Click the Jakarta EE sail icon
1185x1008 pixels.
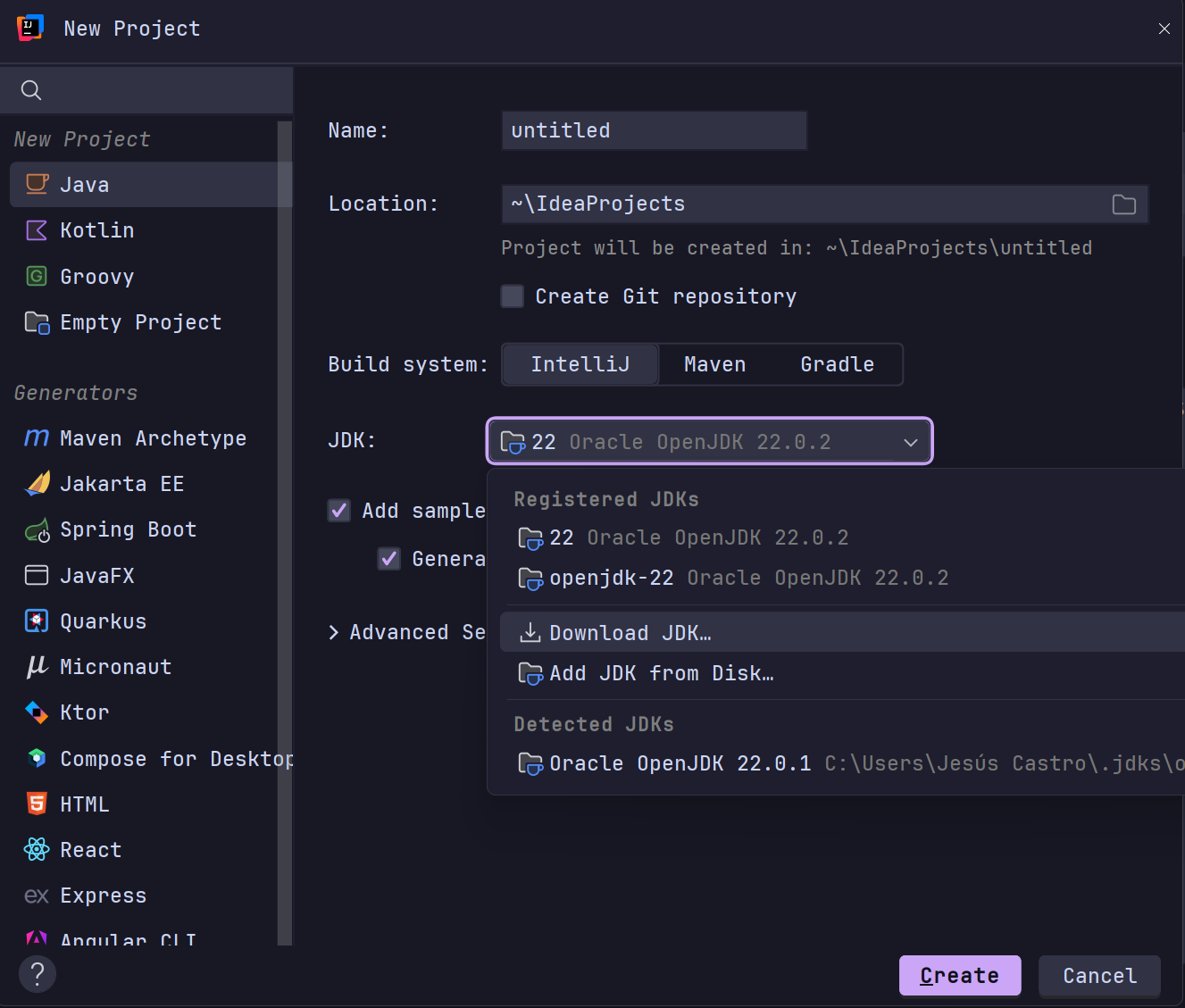(x=37, y=483)
